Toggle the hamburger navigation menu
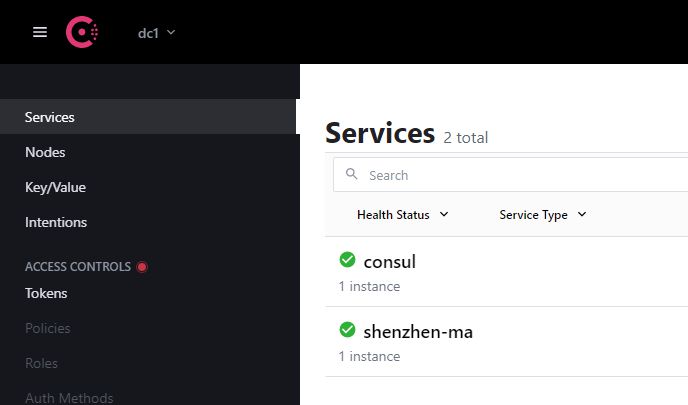 (40, 32)
